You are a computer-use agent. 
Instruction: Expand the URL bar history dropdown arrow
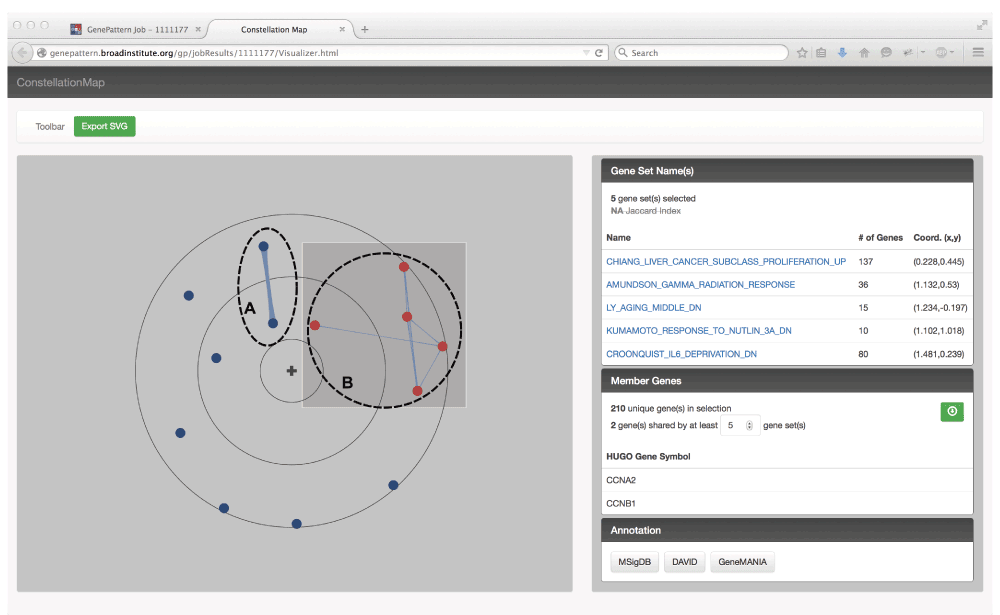(x=586, y=53)
